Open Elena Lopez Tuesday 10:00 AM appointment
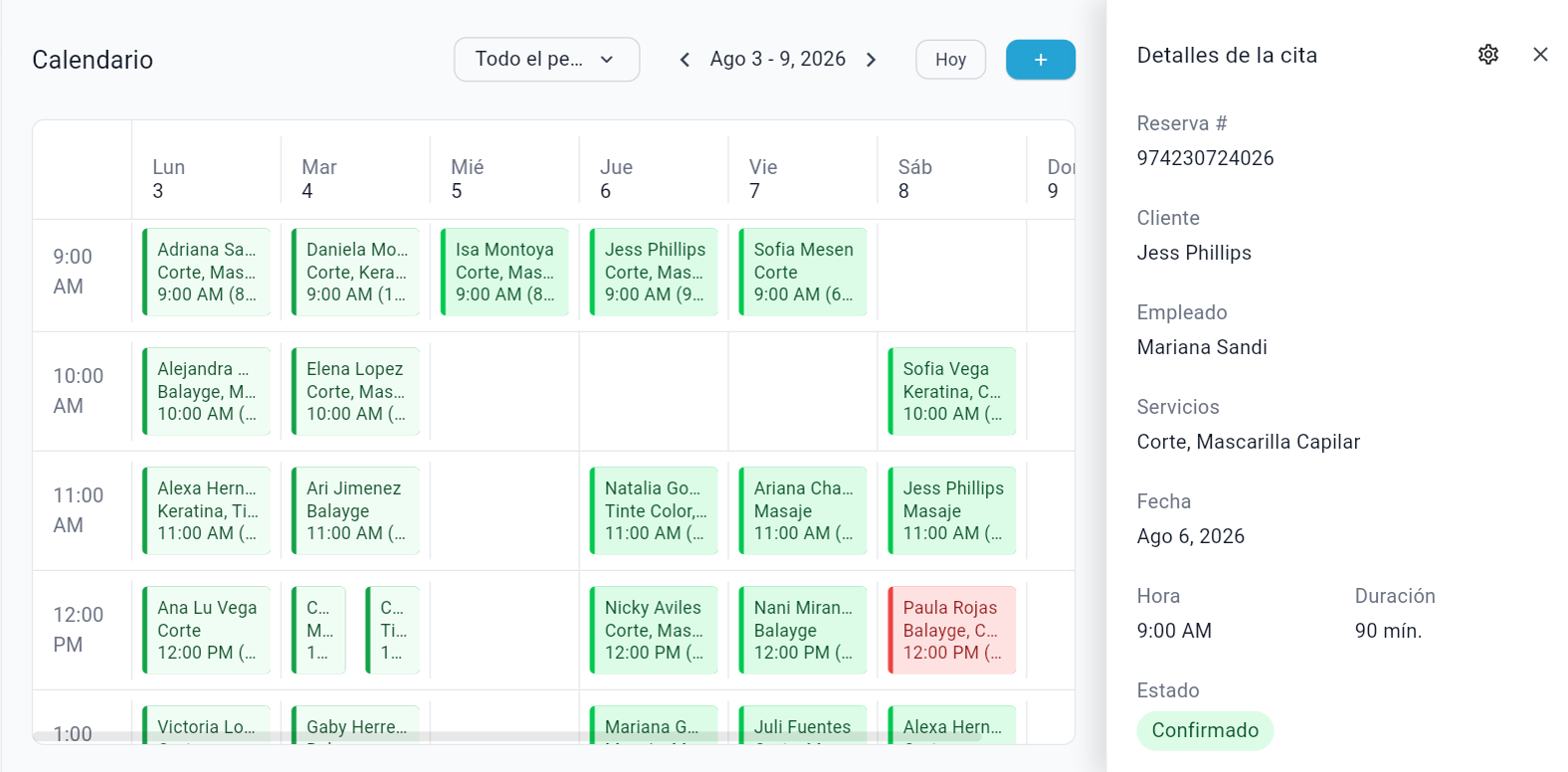 click(x=355, y=391)
